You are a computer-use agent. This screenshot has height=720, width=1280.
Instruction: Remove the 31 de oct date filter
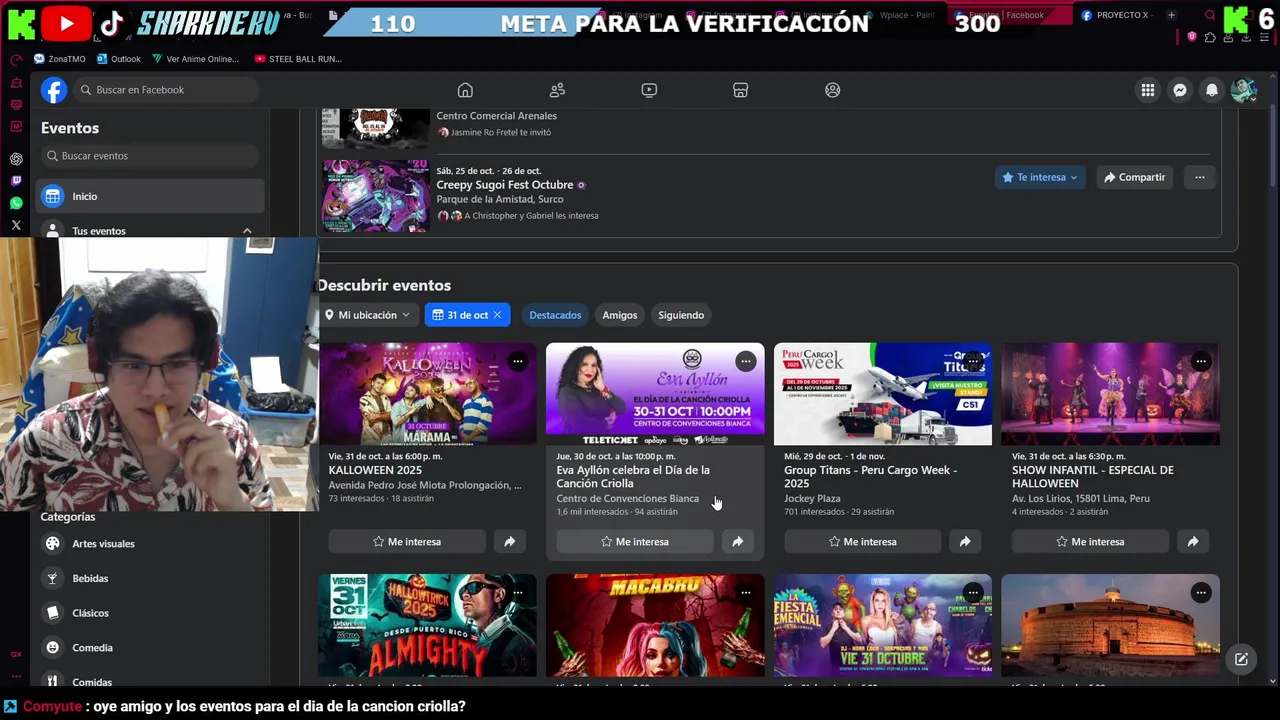[x=497, y=315]
